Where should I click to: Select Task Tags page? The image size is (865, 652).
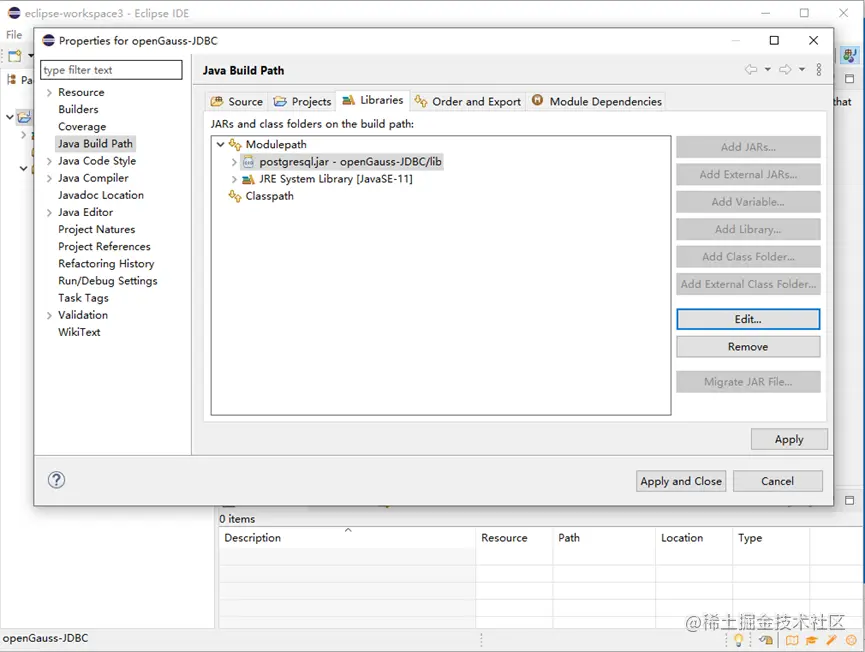pos(83,298)
